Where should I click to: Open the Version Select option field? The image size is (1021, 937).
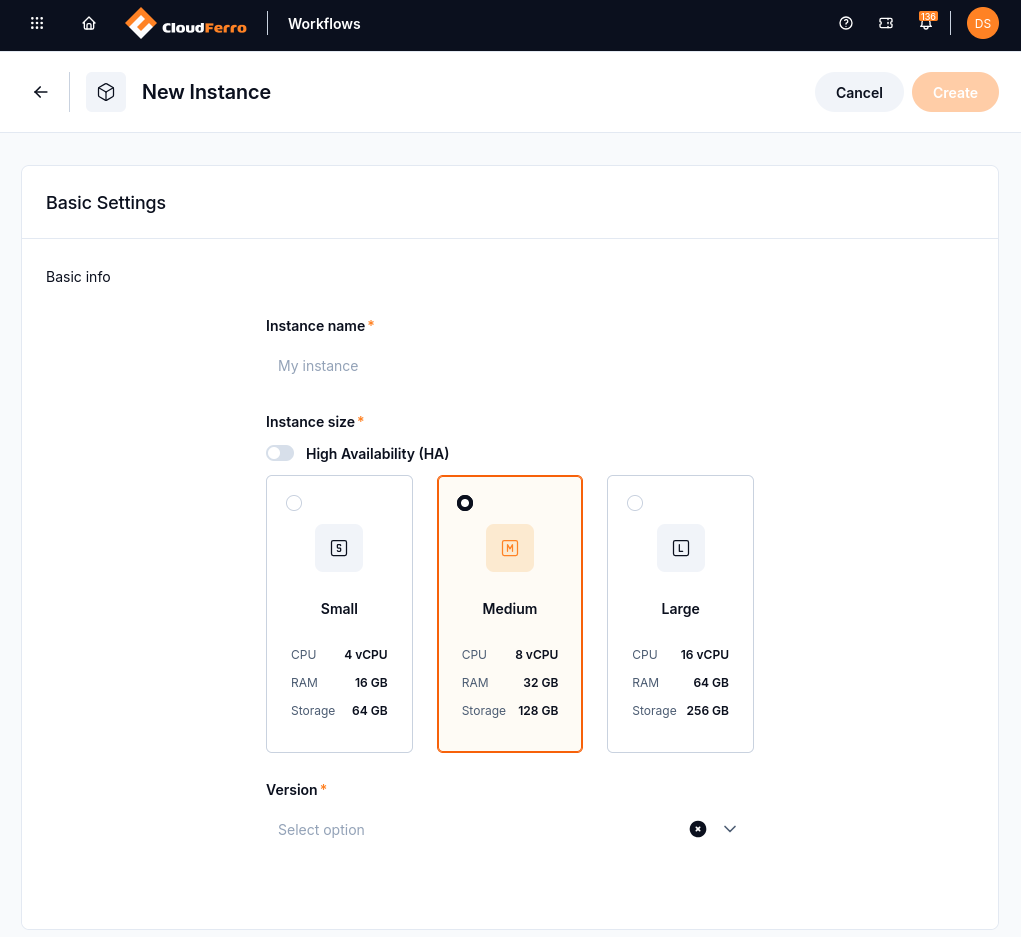pos(510,830)
